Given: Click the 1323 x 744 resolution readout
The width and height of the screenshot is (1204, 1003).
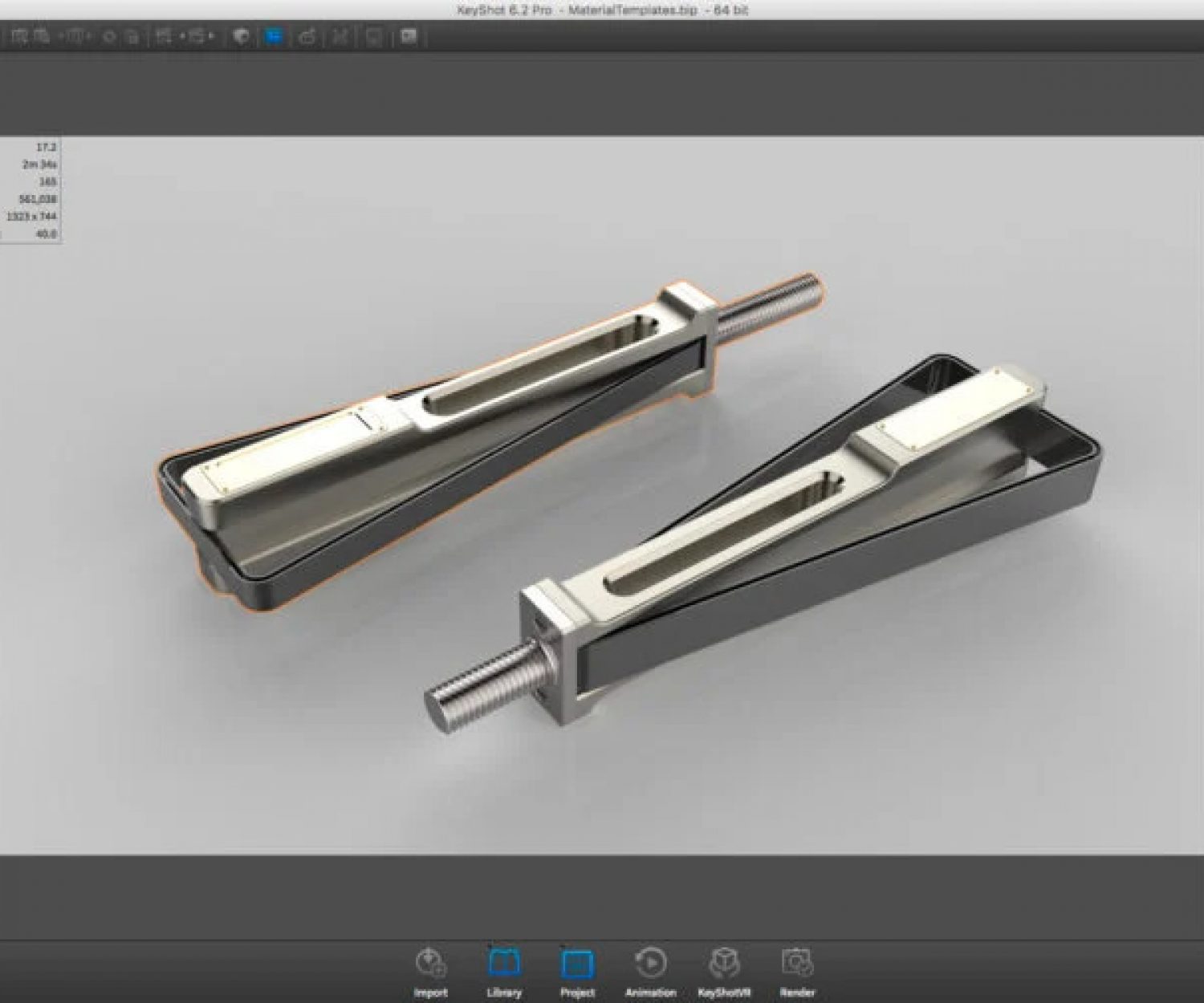Looking at the screenshot, I should (x=32, y=217).
